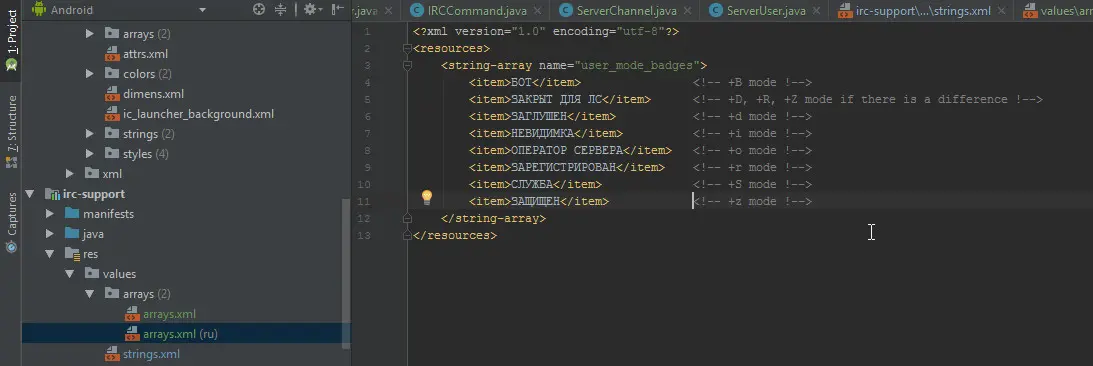
Task: Select the green arrays.xml without (ru) suffix
Action: point(169,314)
